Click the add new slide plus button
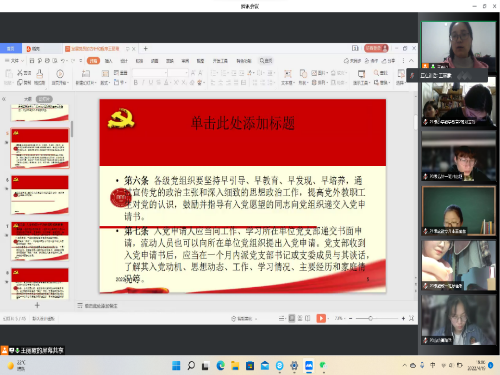 (37, 305)
